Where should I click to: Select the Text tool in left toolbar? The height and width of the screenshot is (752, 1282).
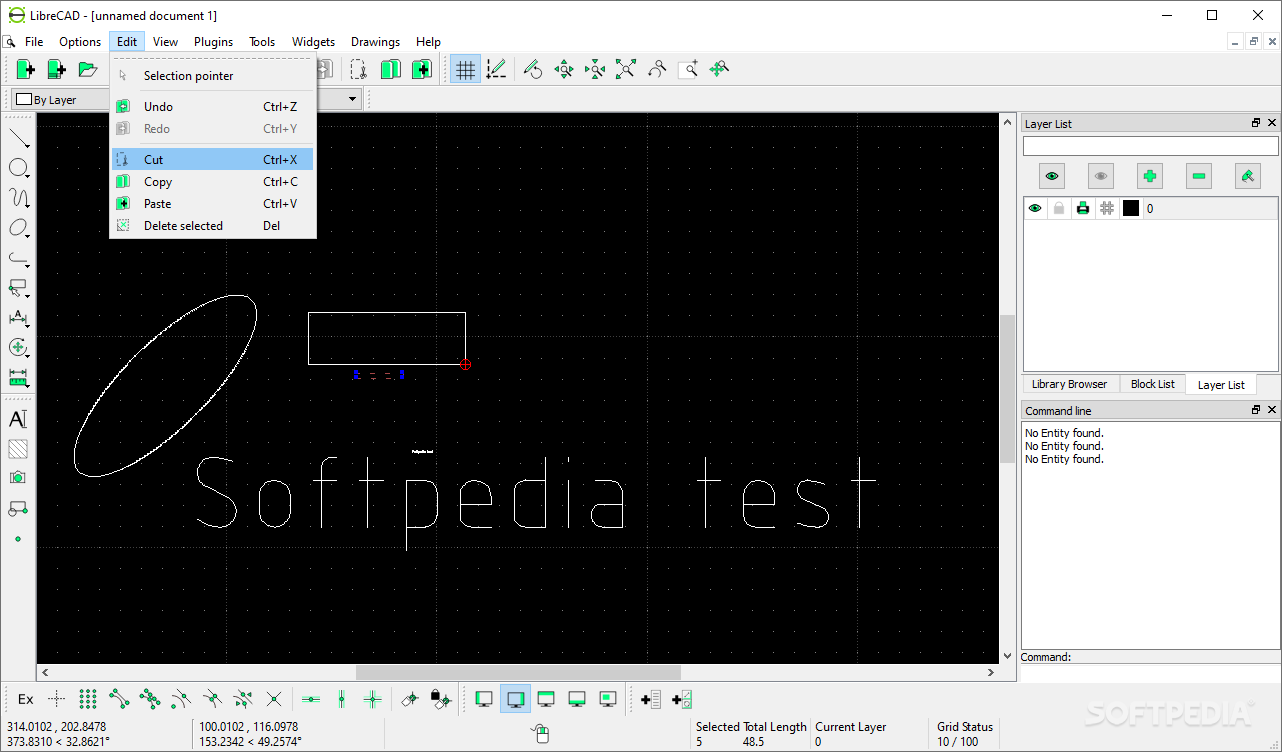pos(18,419)
